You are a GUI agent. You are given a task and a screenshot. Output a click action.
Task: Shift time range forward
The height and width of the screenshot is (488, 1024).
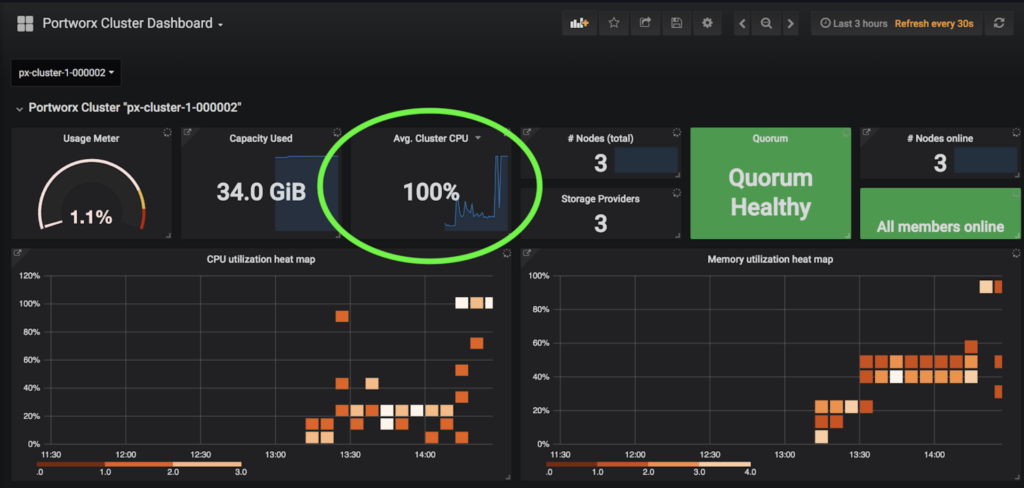[x=791, y=23]
